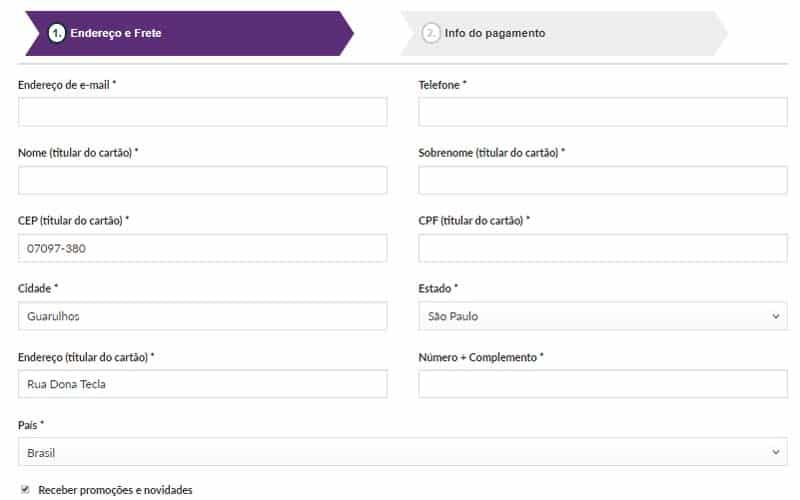Edit the Endereço field with Rua Dona Tecla
Viewport: 800px width, 500px height.
click(x=203, y=384)
